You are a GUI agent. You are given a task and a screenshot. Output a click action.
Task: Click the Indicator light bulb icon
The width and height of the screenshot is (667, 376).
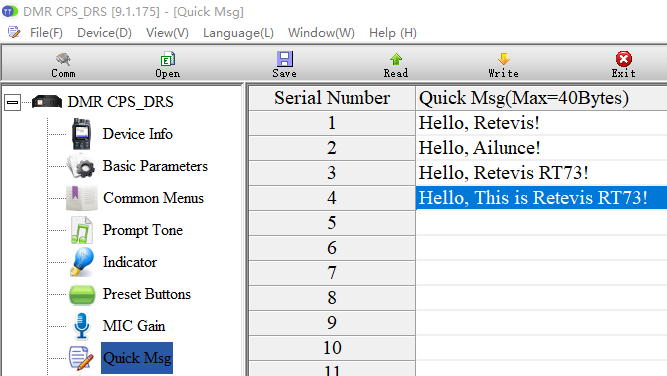[x=82, y=262]
